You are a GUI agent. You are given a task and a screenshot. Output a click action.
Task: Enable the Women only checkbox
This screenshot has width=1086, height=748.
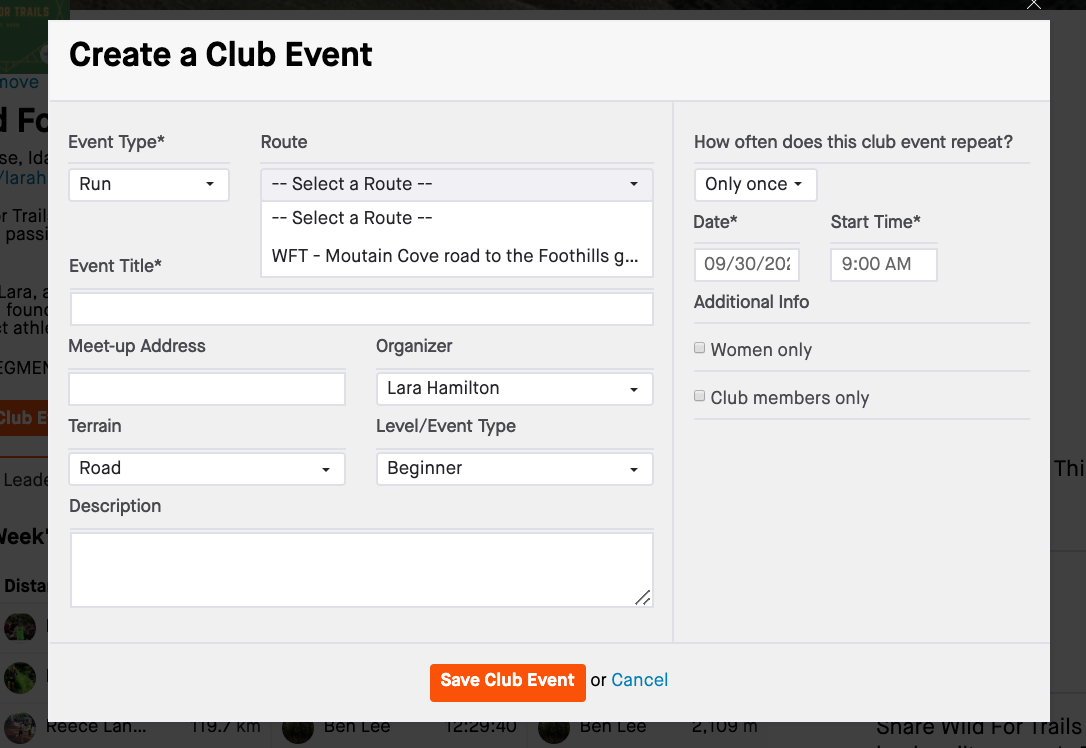coord(699,346)
